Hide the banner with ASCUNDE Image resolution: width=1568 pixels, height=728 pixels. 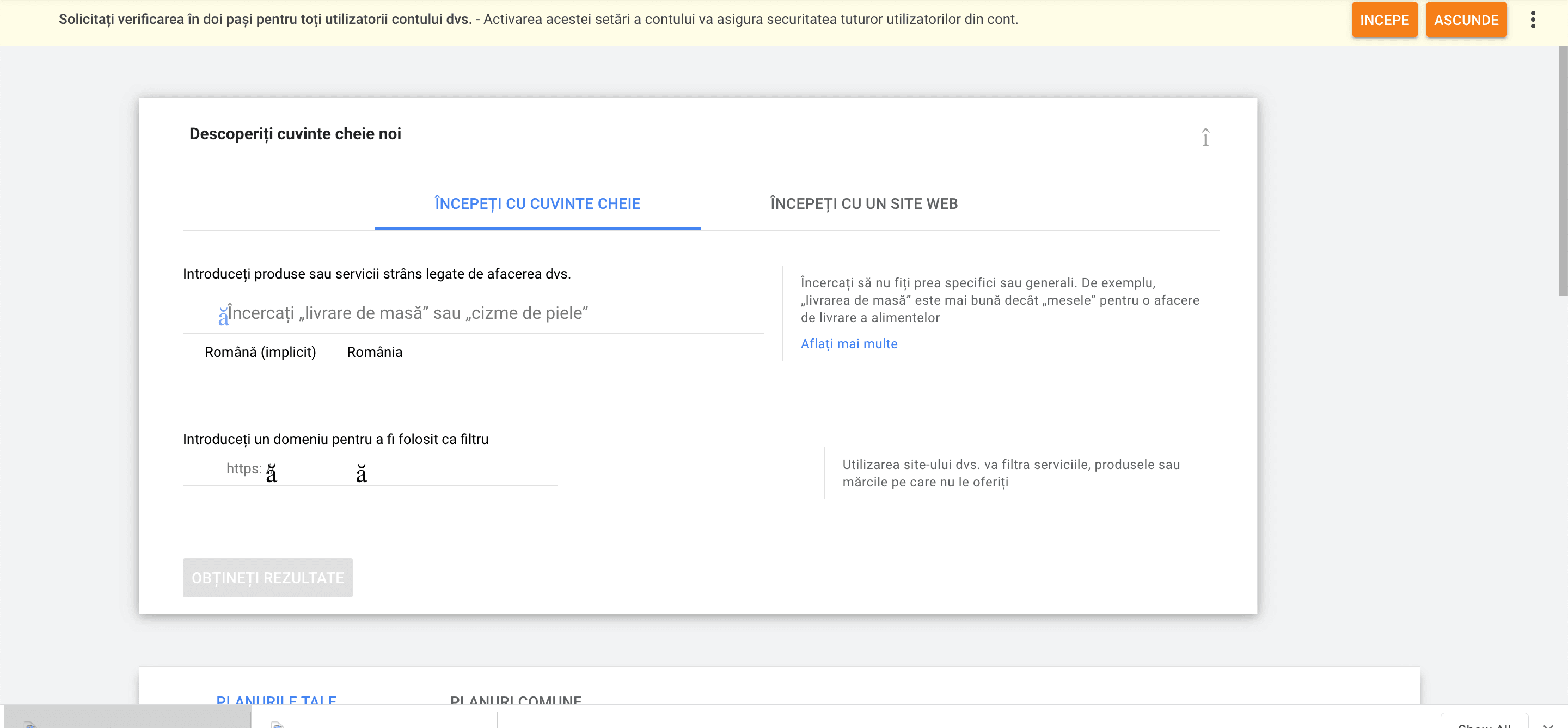1465,20
